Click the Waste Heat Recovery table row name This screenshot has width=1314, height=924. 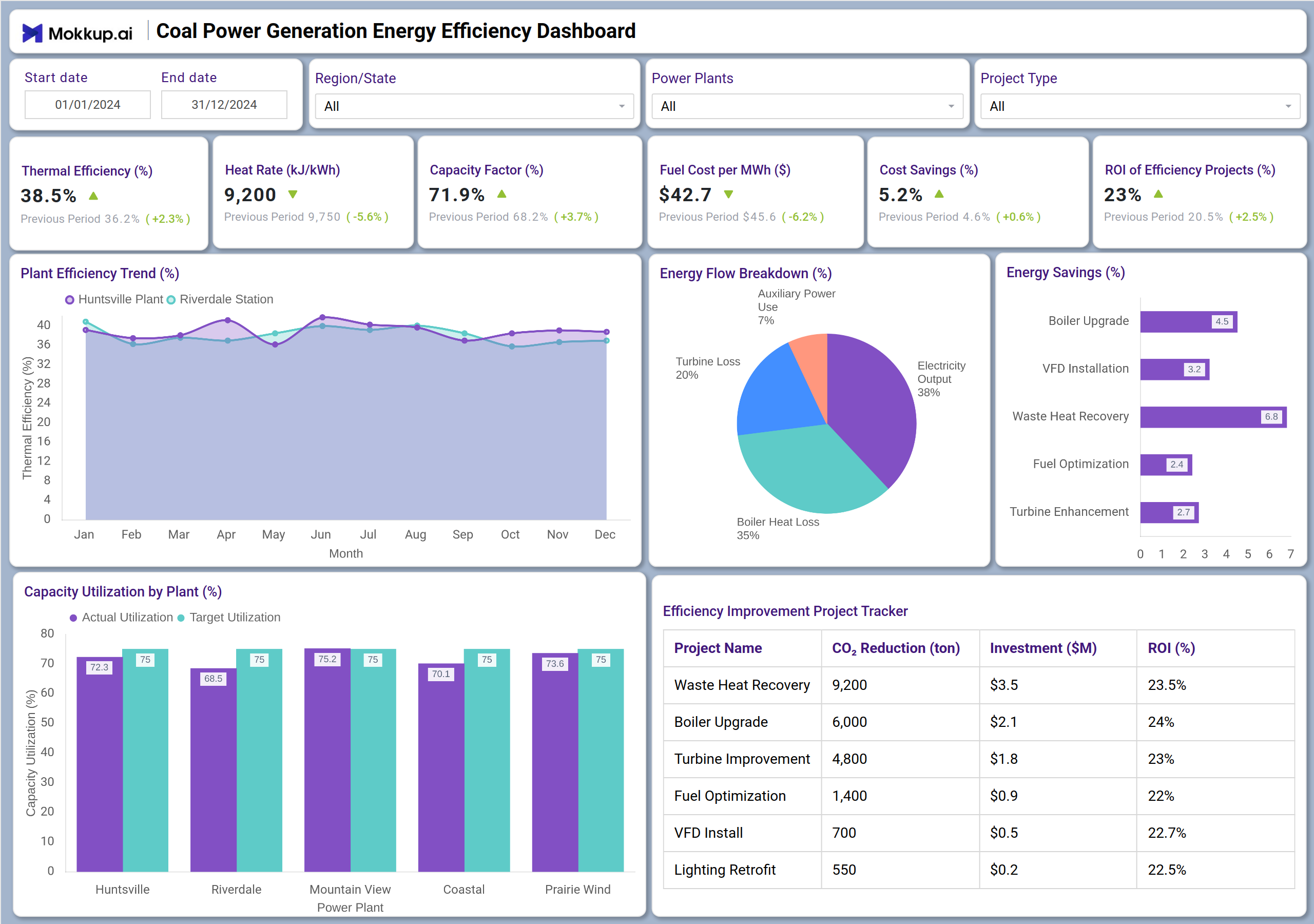coord(742,685)
